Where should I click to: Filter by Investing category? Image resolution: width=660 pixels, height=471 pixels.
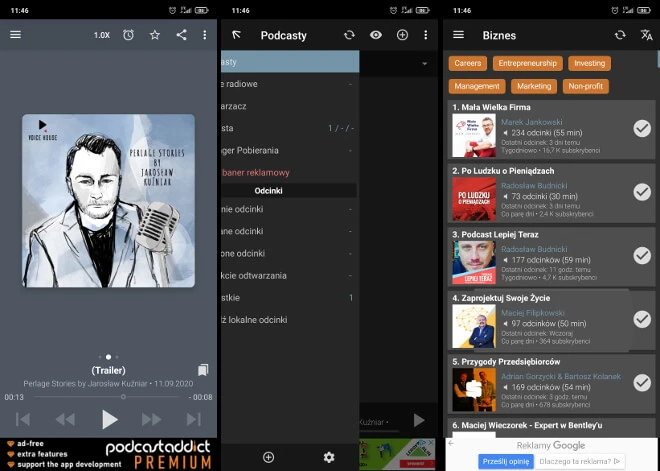coord(589,63)
